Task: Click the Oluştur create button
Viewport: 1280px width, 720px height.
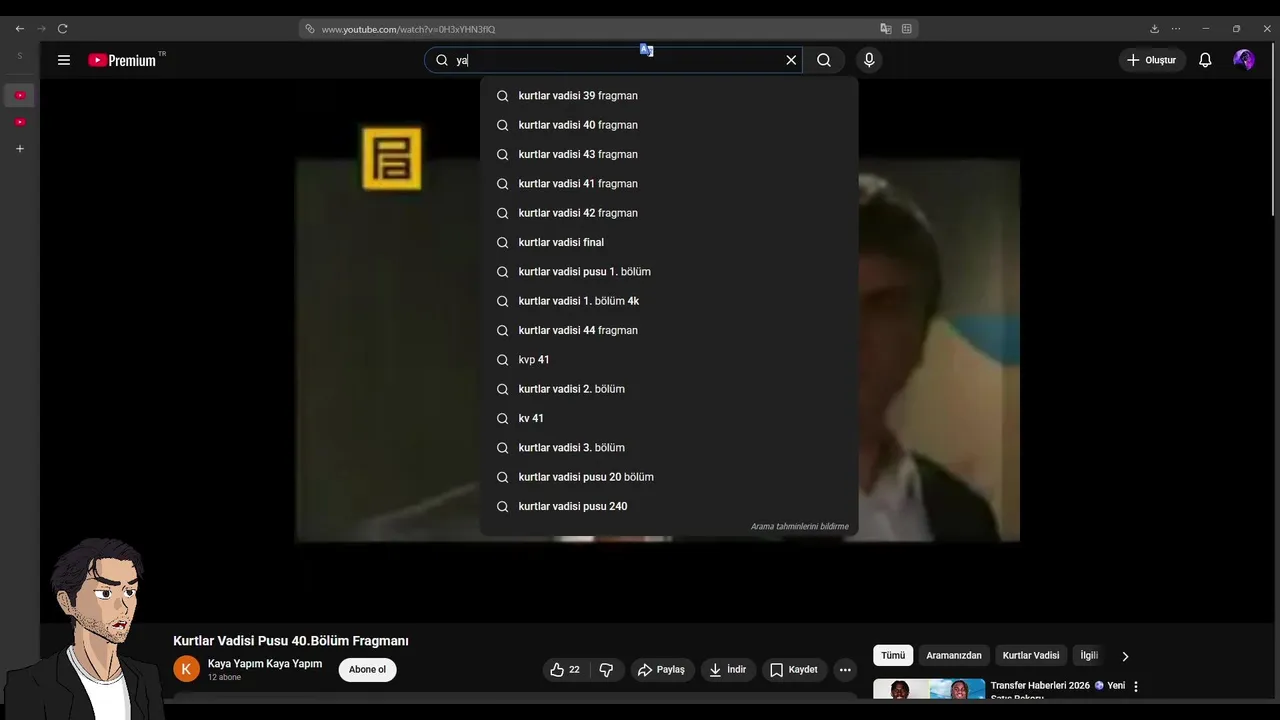Action: [1152, 60]
